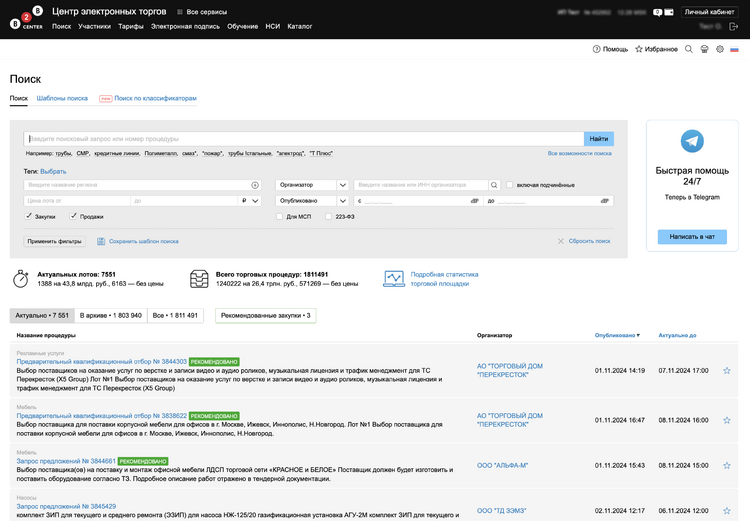Open the Обучение menu

pyautogui.click(x=243, y=26)
